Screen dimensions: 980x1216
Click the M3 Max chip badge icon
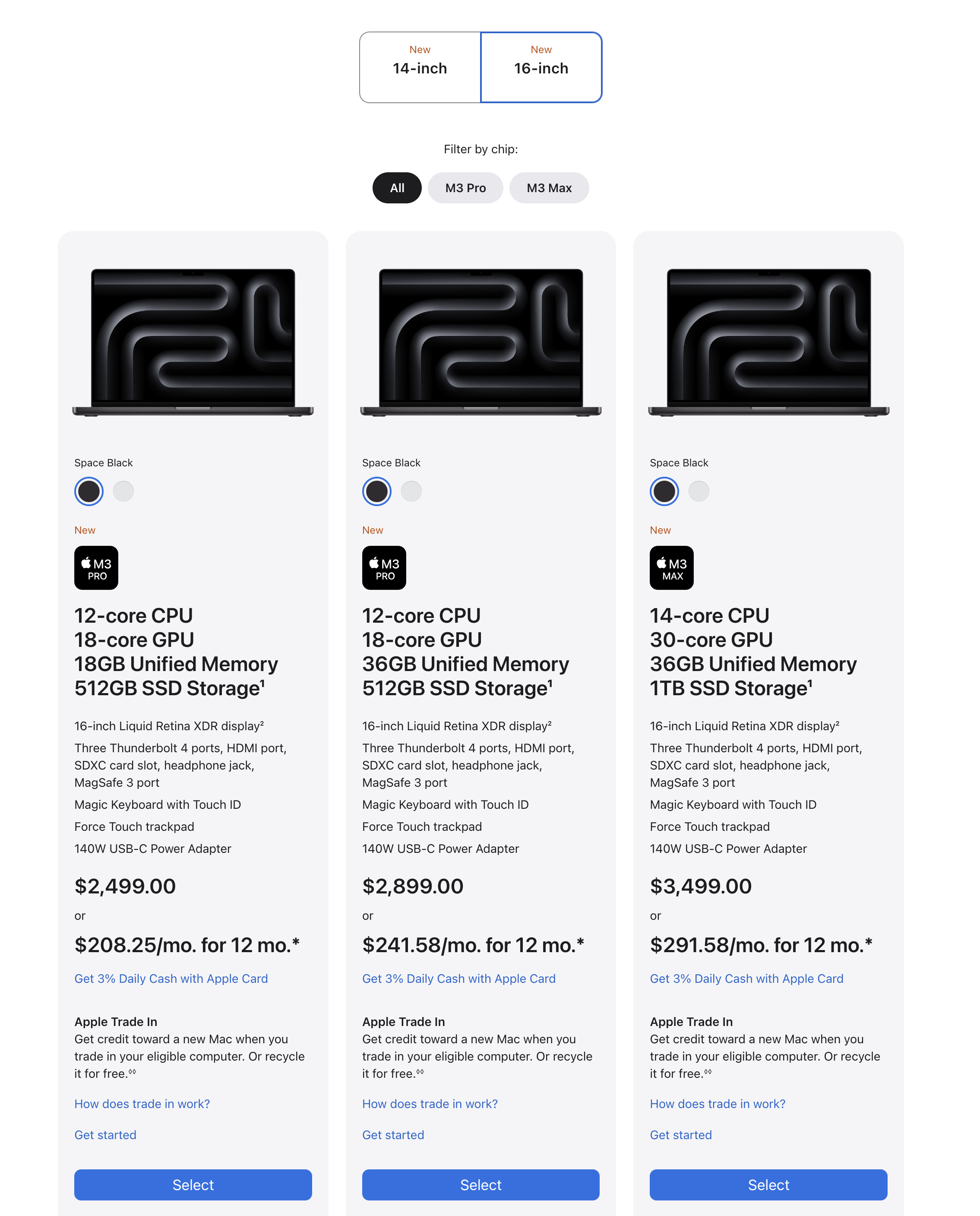tap(671, 567)
